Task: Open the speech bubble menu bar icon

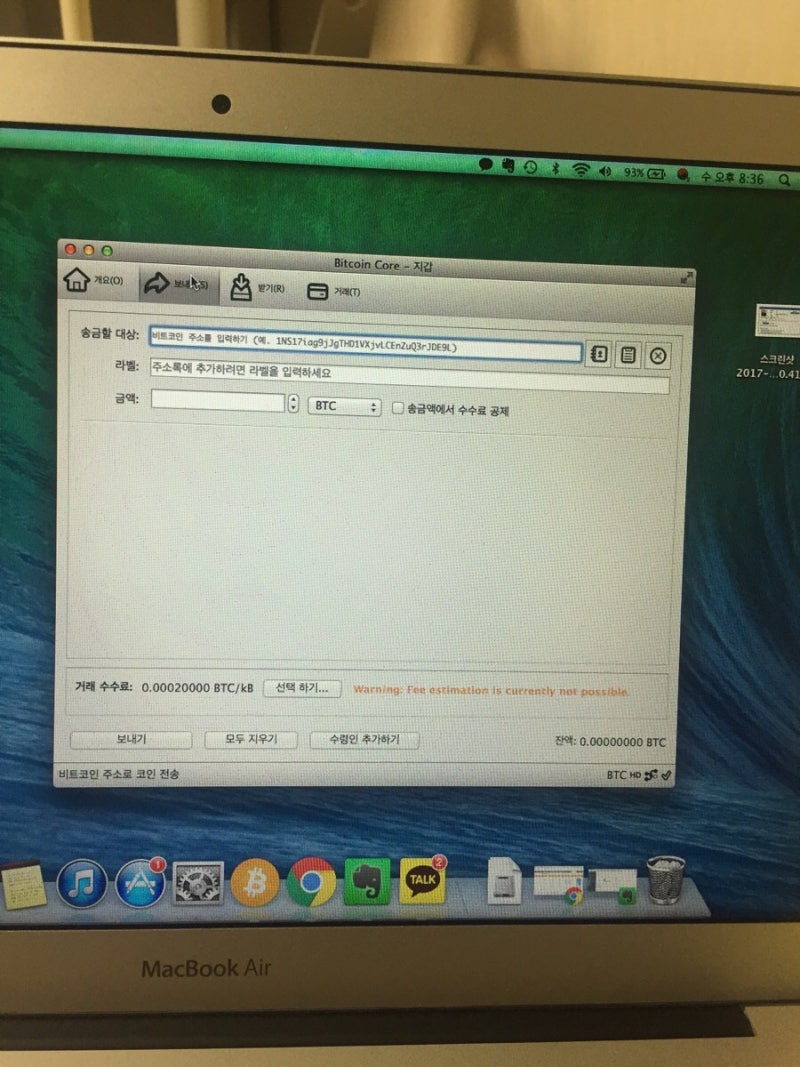Action: (x=485, y=164)
